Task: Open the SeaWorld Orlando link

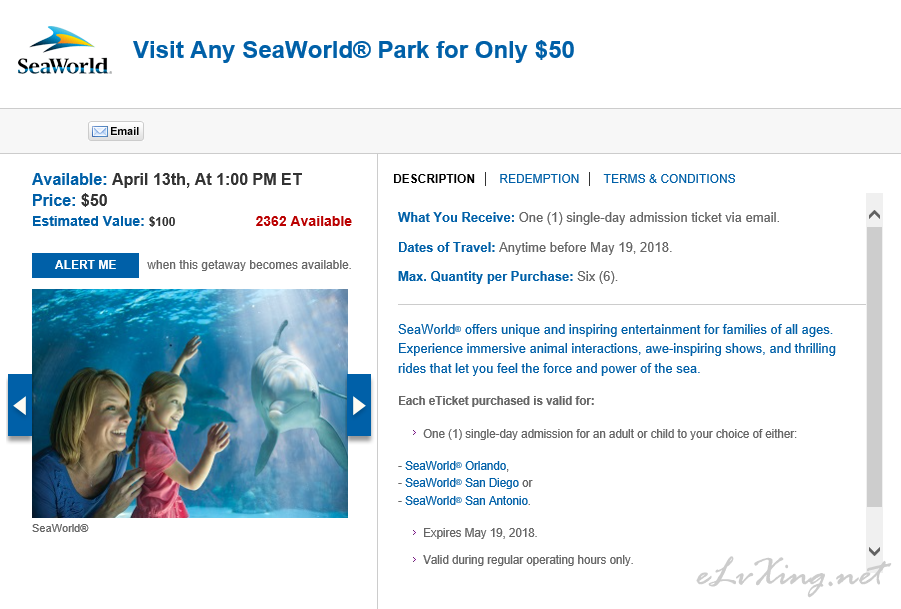Action: pos(456,465)
